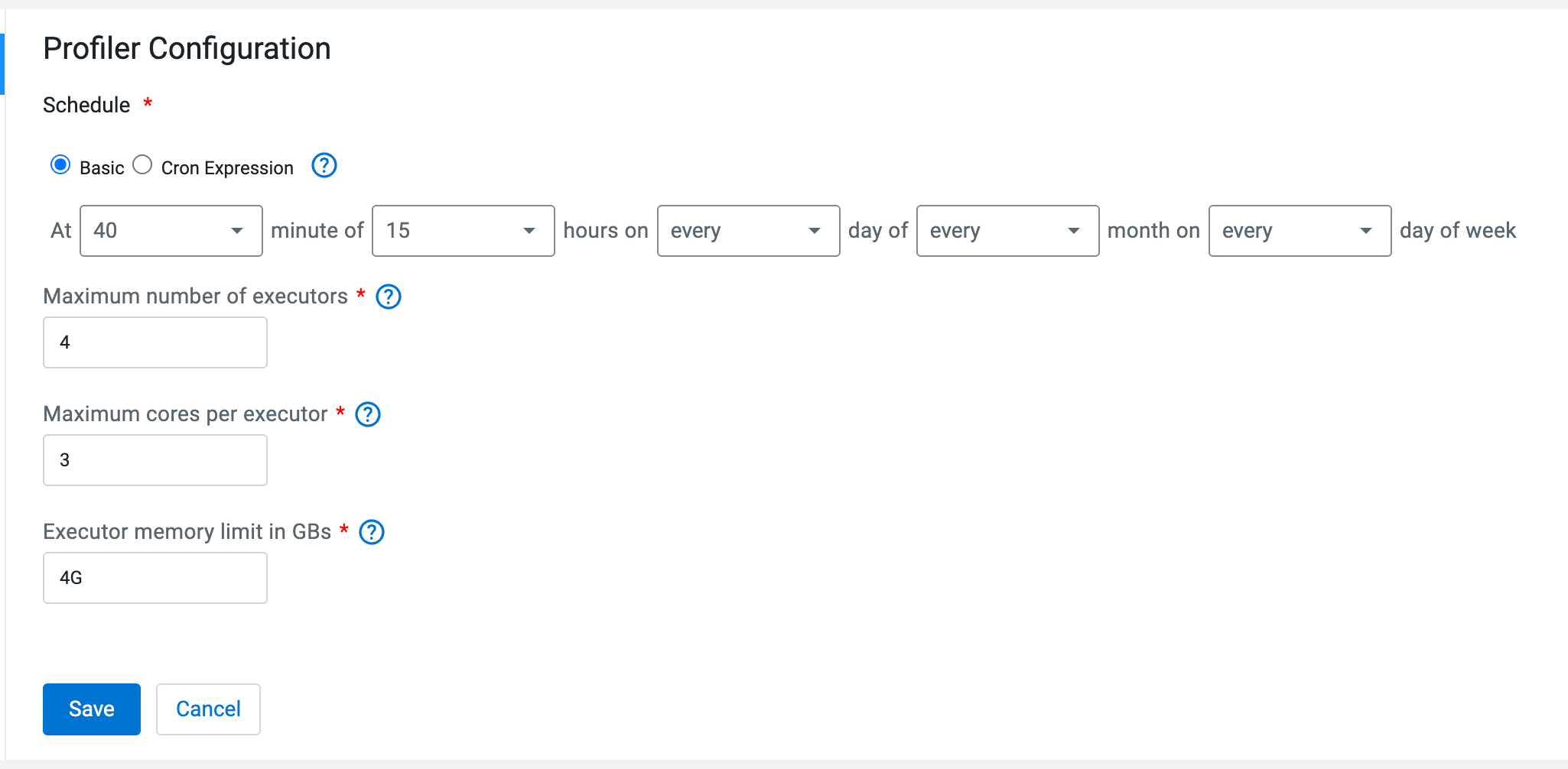1568x769 pixels.
Task: Expand the month selection dropdown
Action: pyautogui.click(x=1007, y=231)
